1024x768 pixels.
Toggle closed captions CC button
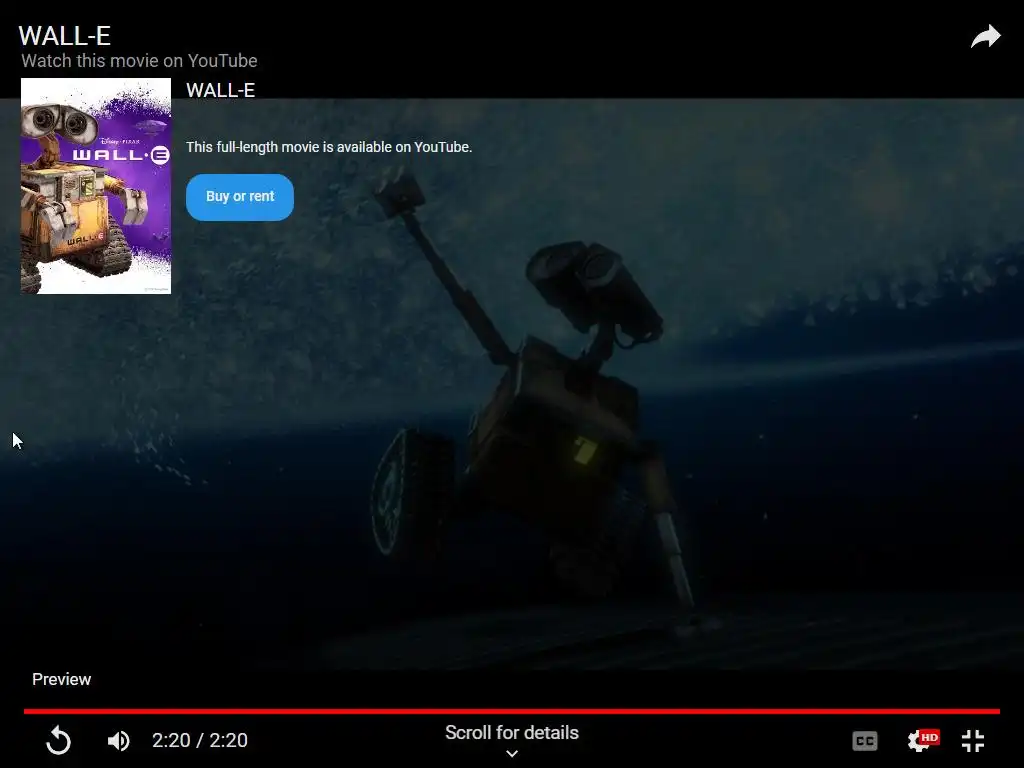coord(865,741)
